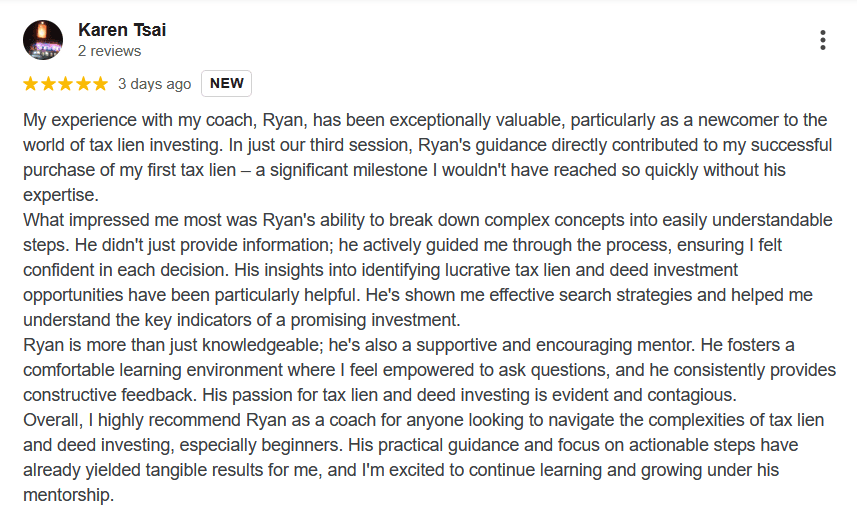The width and height of the screenshot is (857, 517).
Task: Click the paragraph starting "My experience with my coach"
Action: pos(400,145)
